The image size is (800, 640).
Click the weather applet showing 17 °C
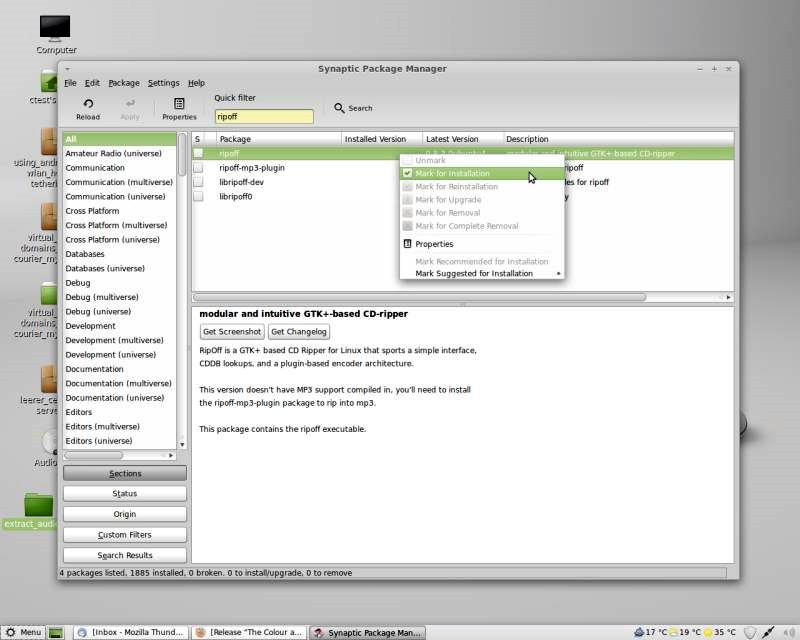point(650,632)
